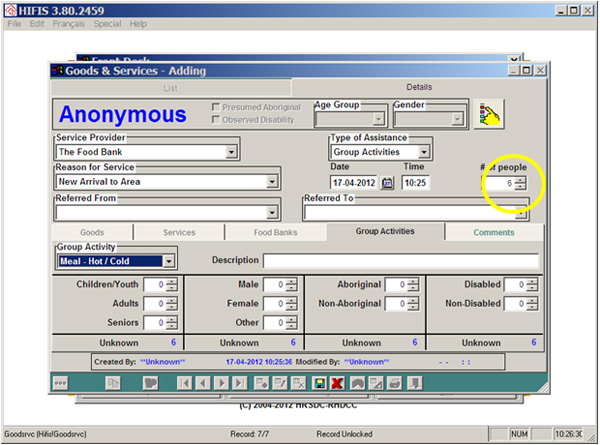Click the red X cancel icon

(337, 383)
